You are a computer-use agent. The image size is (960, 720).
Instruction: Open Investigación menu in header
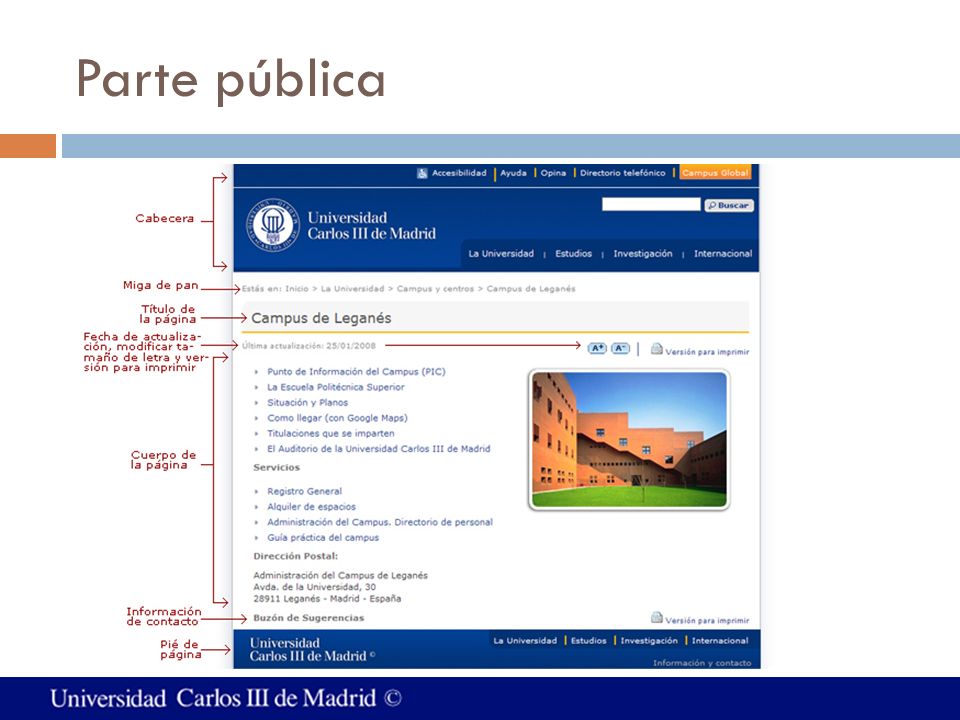642,253
